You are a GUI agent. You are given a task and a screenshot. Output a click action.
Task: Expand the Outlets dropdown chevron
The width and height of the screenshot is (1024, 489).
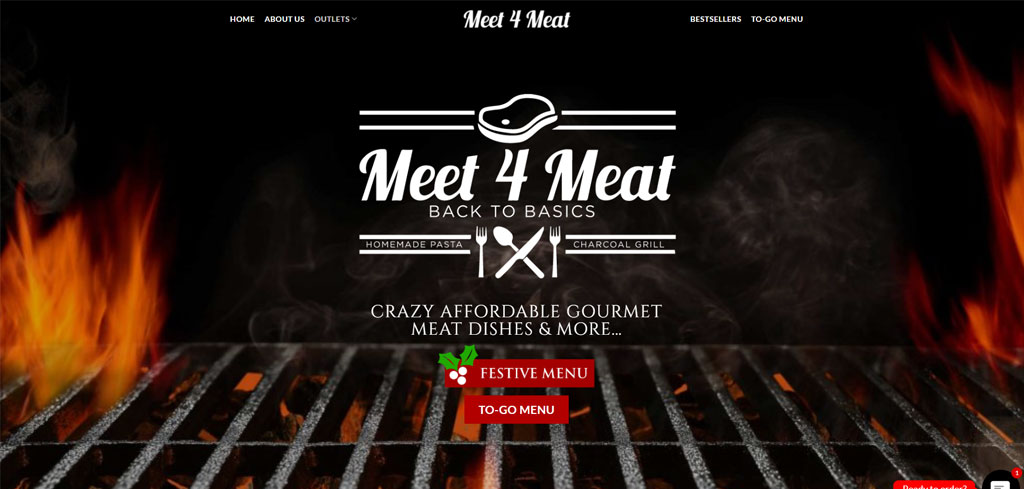coord(355,19)
